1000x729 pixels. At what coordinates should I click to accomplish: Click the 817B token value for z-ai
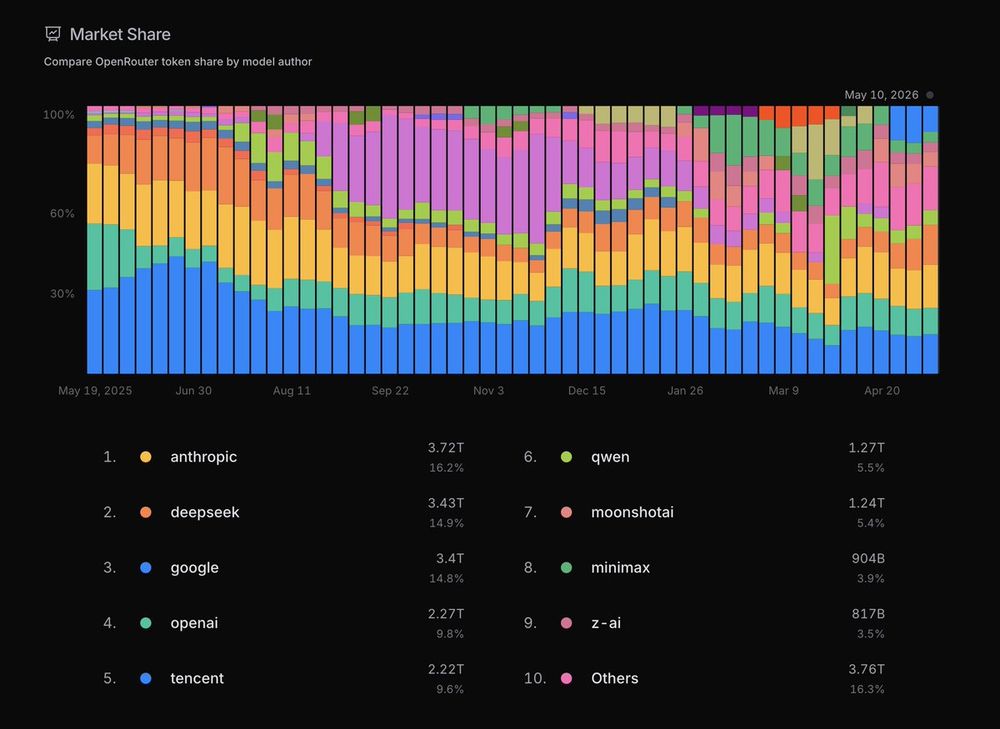click(868, 614)
